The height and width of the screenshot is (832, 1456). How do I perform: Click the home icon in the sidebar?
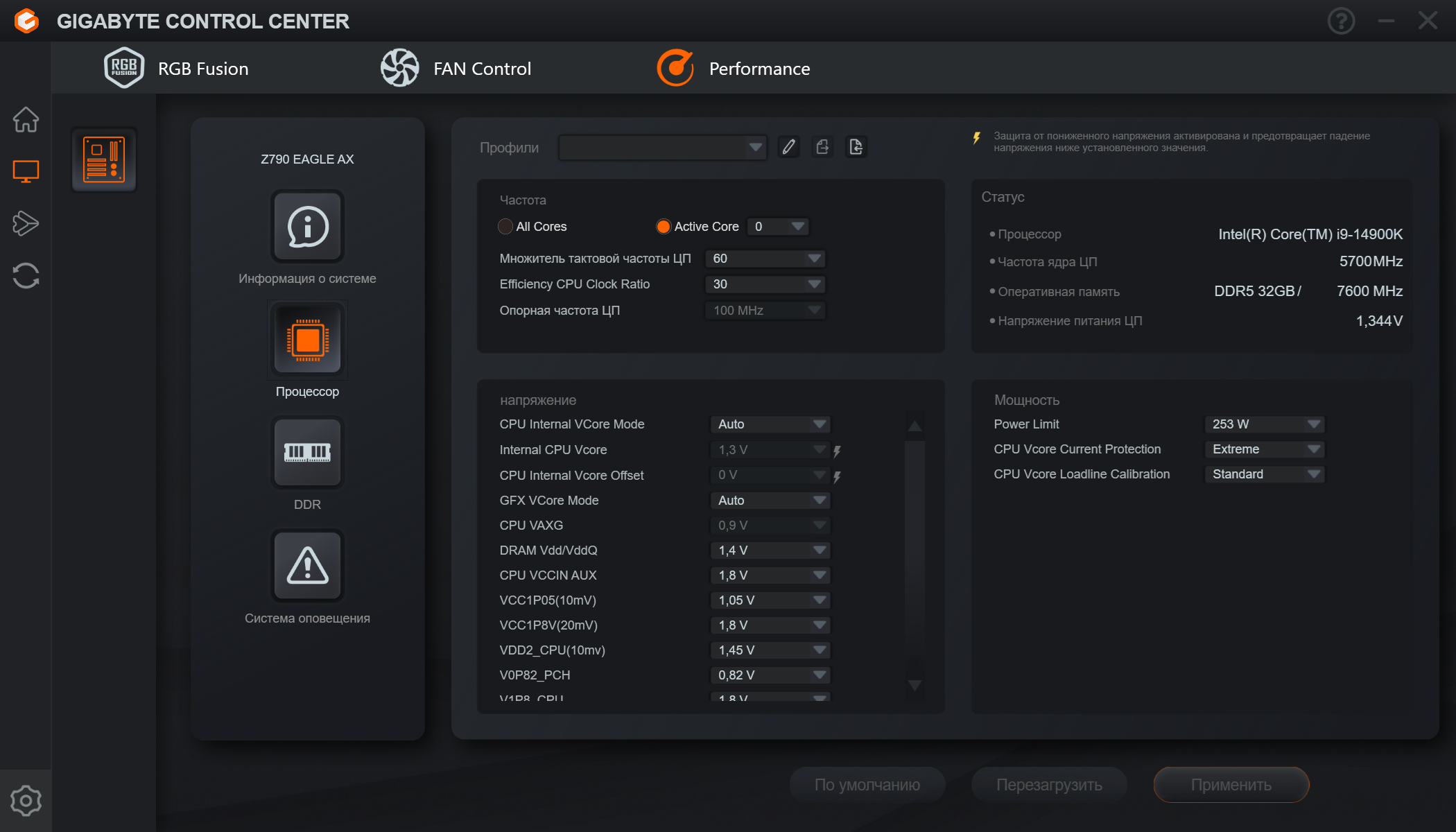(26, 119)
